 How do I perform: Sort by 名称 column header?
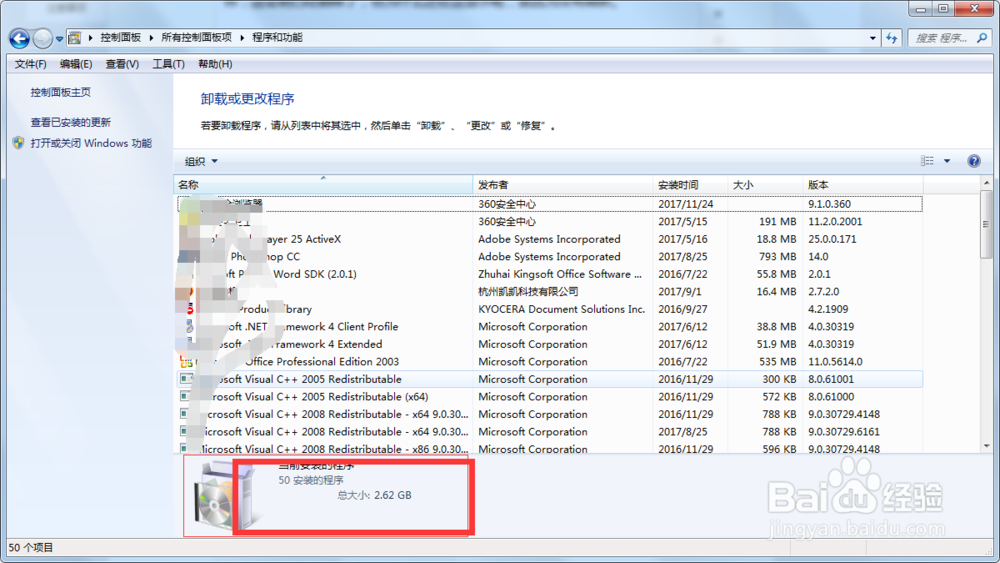[x=323, y=185]
